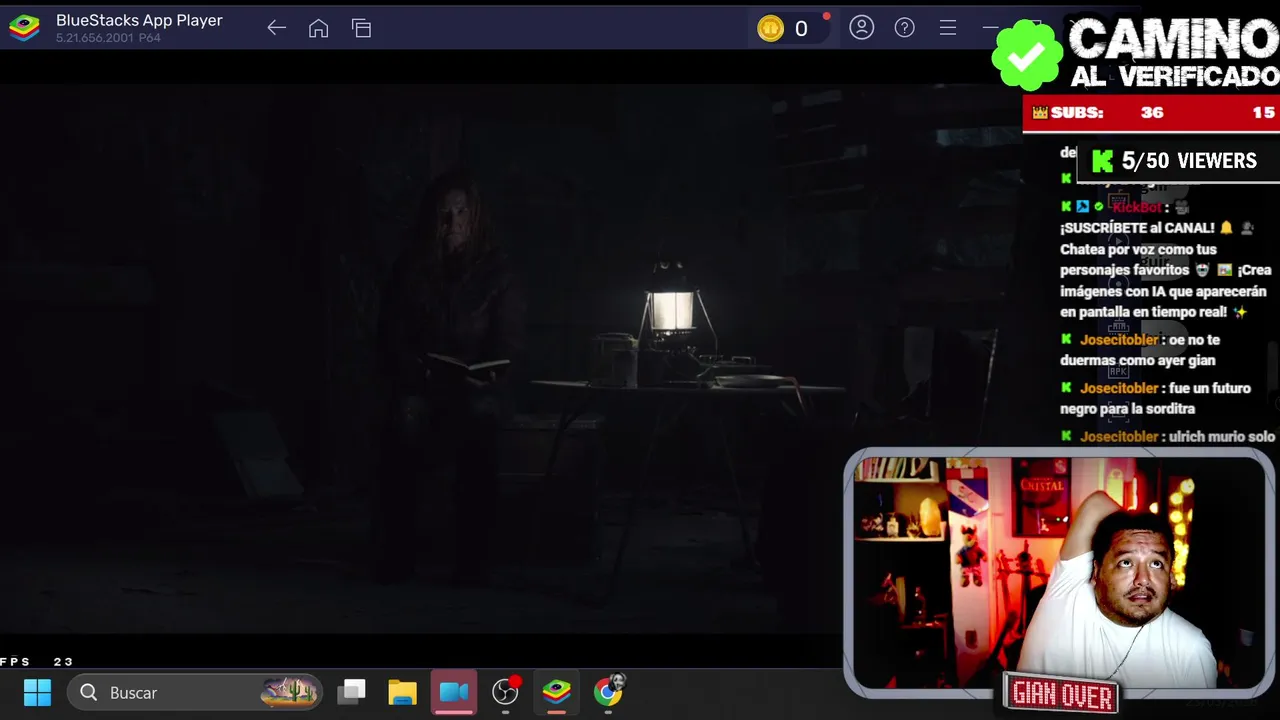Image resolution: width=1280 pixels, height=720 pixels.
Task: Click the KickBot username in chat
Action: pyautogui.click(x=1137, y=207)
